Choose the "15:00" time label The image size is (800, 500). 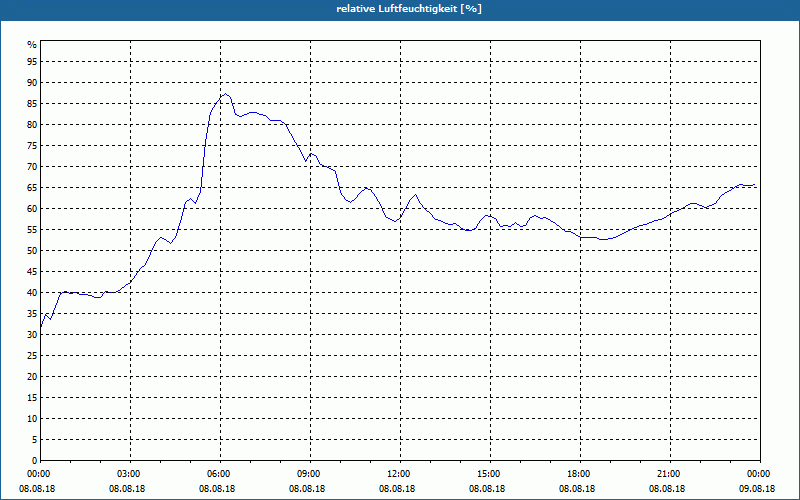(x=490, y=474)
